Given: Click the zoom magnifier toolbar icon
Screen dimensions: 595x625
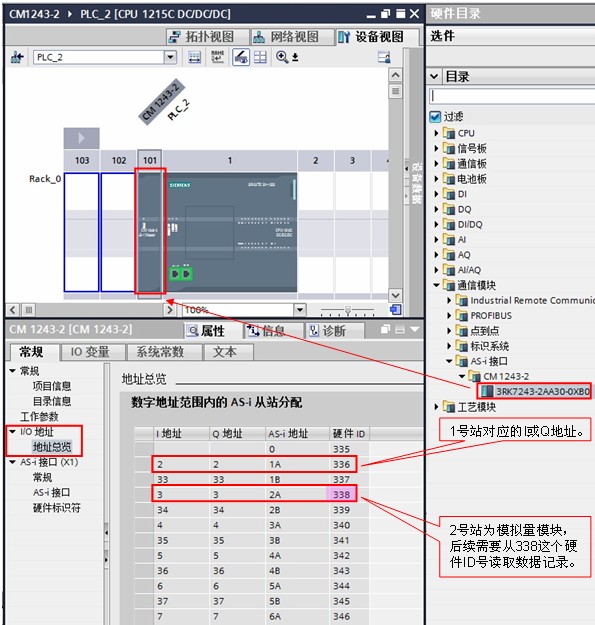Looking at the screenshot, I should [282, 57].
